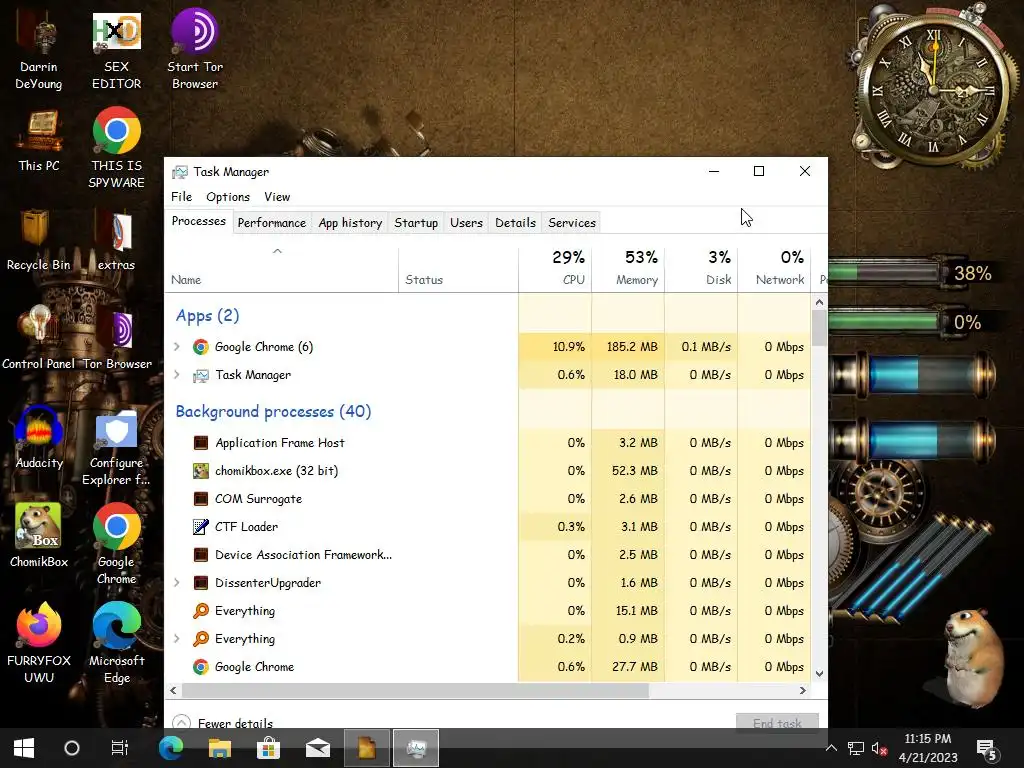Sort processes by Disk column
The height and width of the screenshot is (768, 1024).
701,268
